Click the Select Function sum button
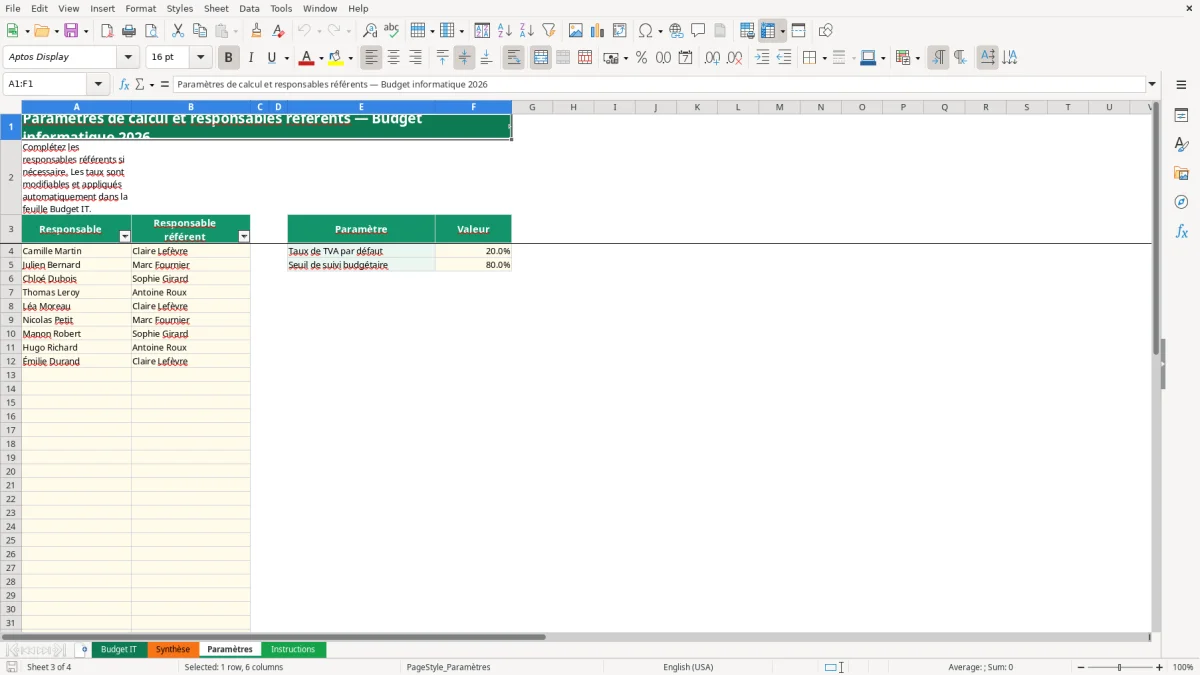 click(139, 84)
